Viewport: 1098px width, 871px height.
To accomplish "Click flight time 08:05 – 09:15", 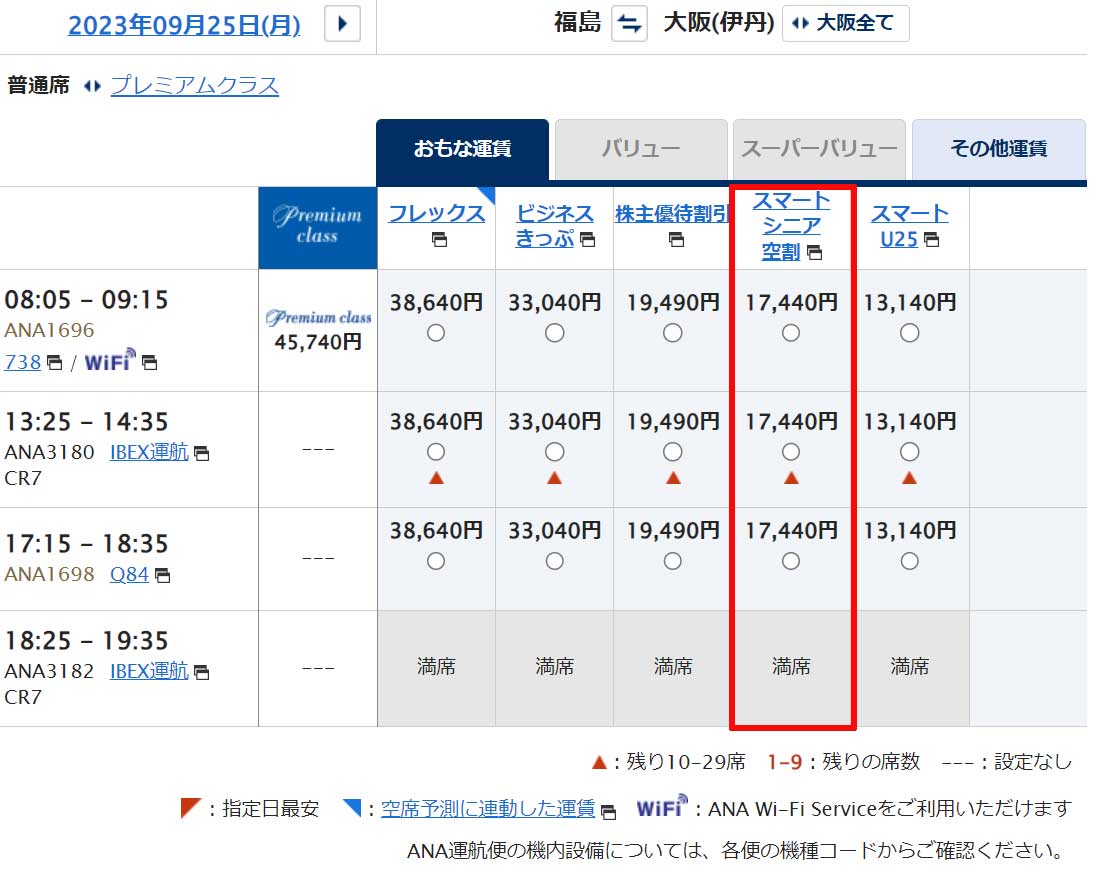I will (x=86, y=300).
